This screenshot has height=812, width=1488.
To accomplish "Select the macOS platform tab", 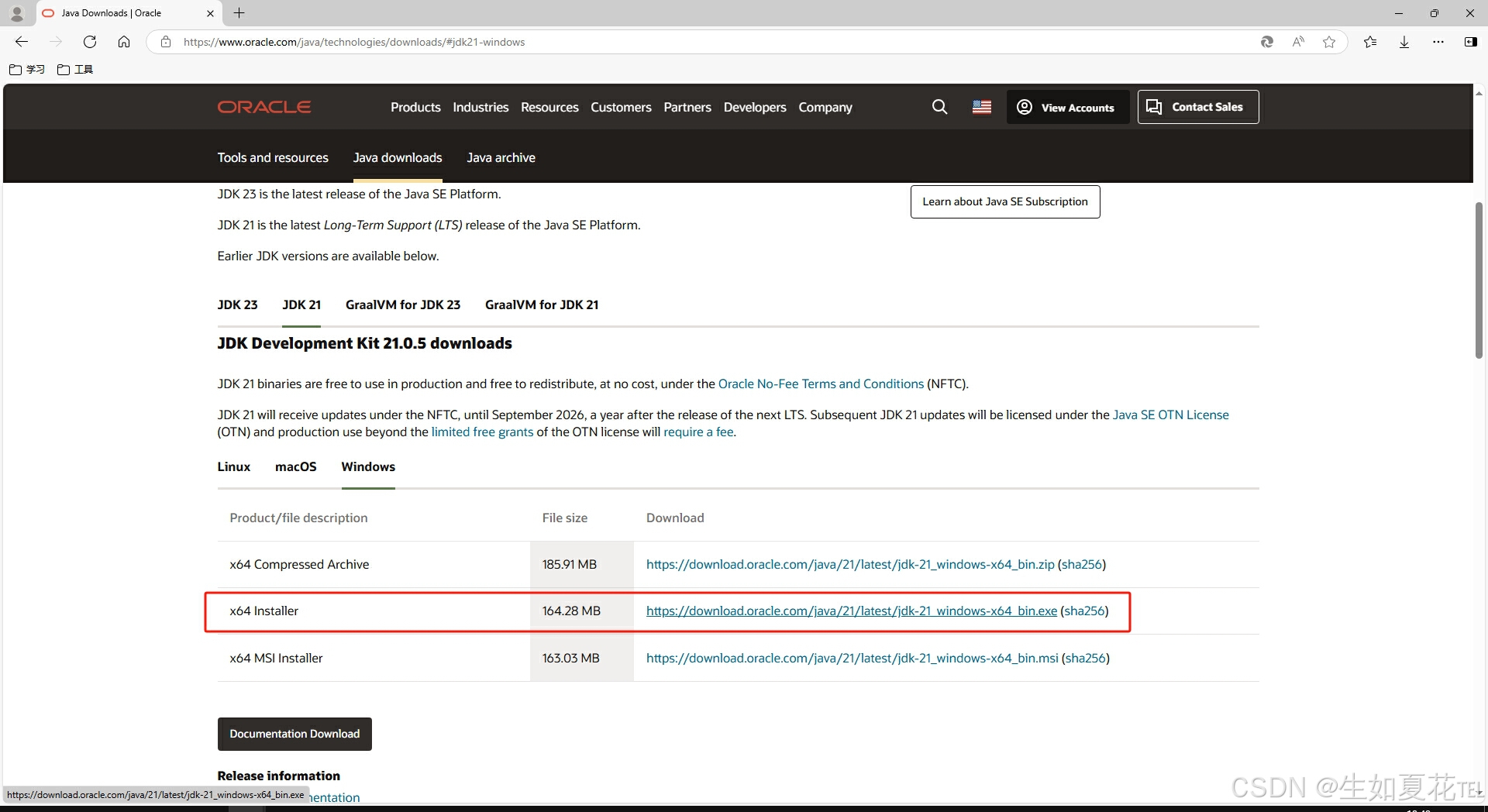I will (x=296, y=466).
